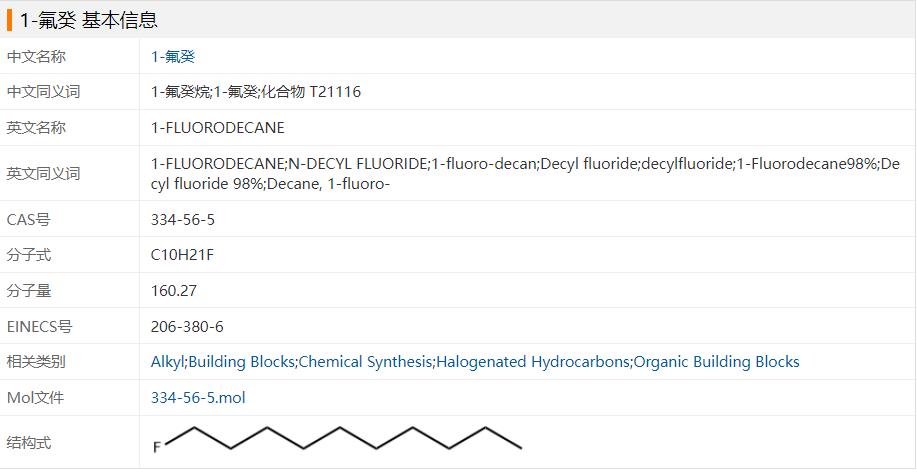Image resolution: width=917 pixels, height=474 pixels.
Task: Click the 结构式 row label
Action: [29, 443]
